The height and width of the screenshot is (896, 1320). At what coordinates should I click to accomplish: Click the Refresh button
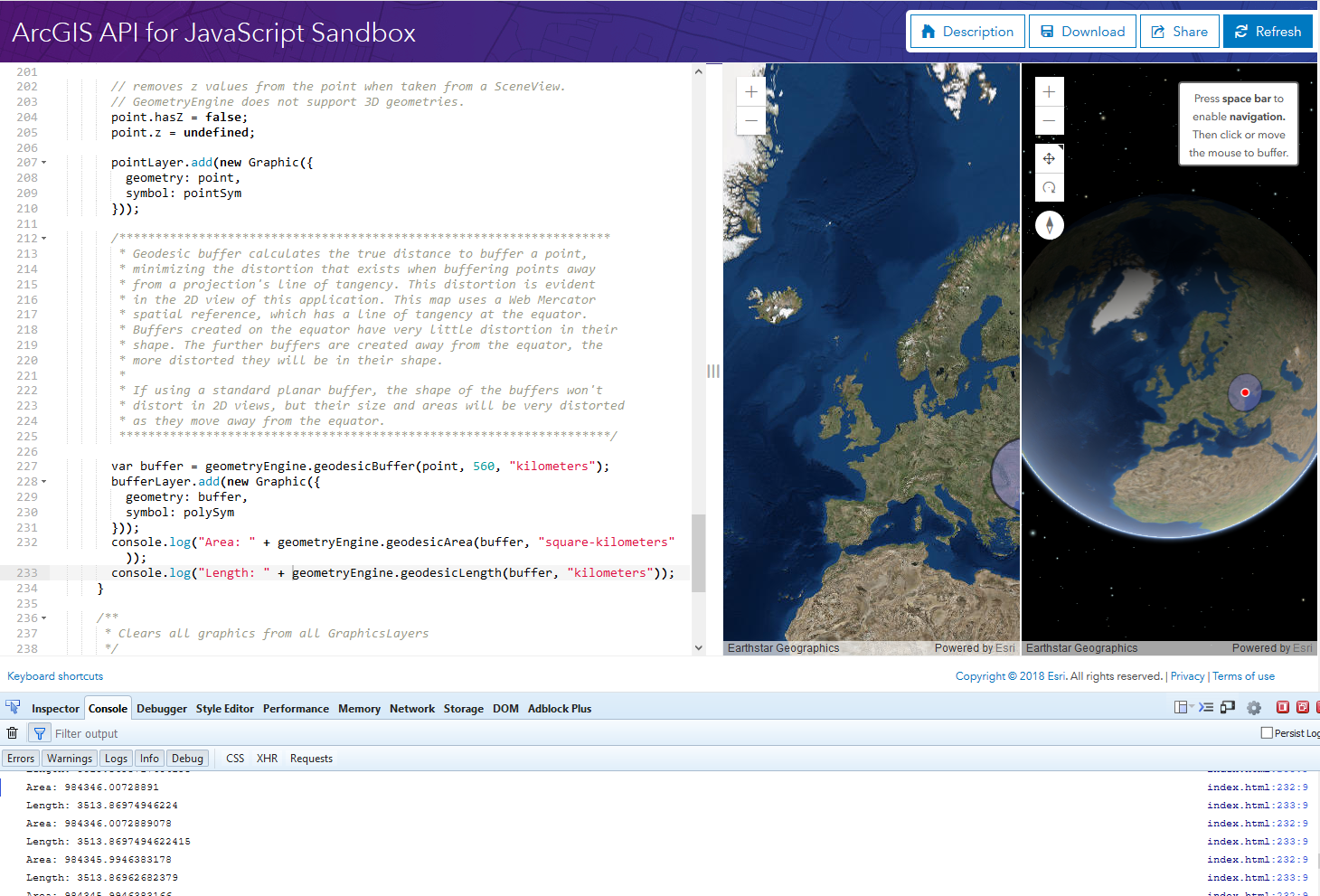[x=1268, y=32]
